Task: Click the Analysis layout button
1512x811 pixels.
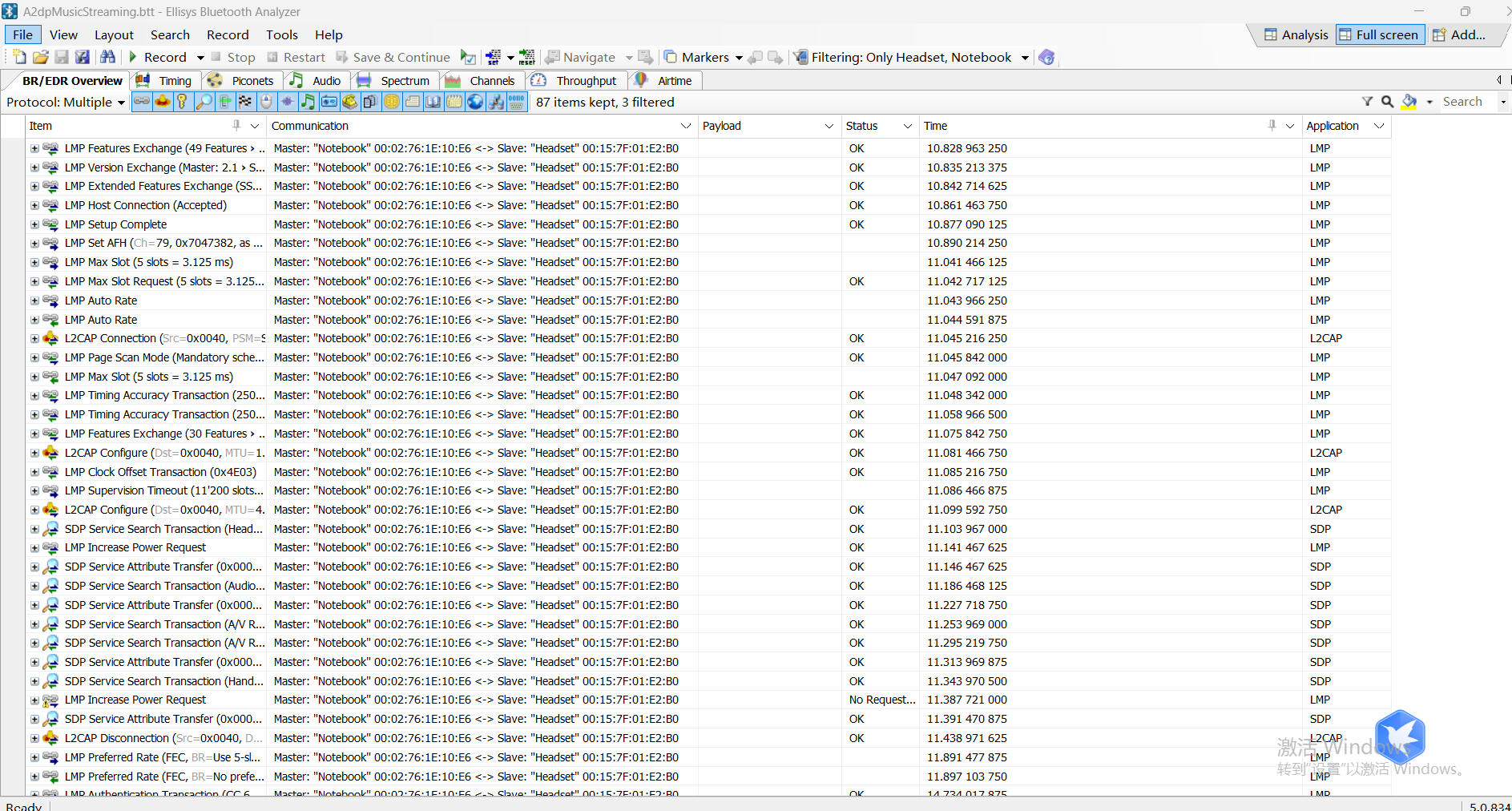Action: pos(1296,34)
